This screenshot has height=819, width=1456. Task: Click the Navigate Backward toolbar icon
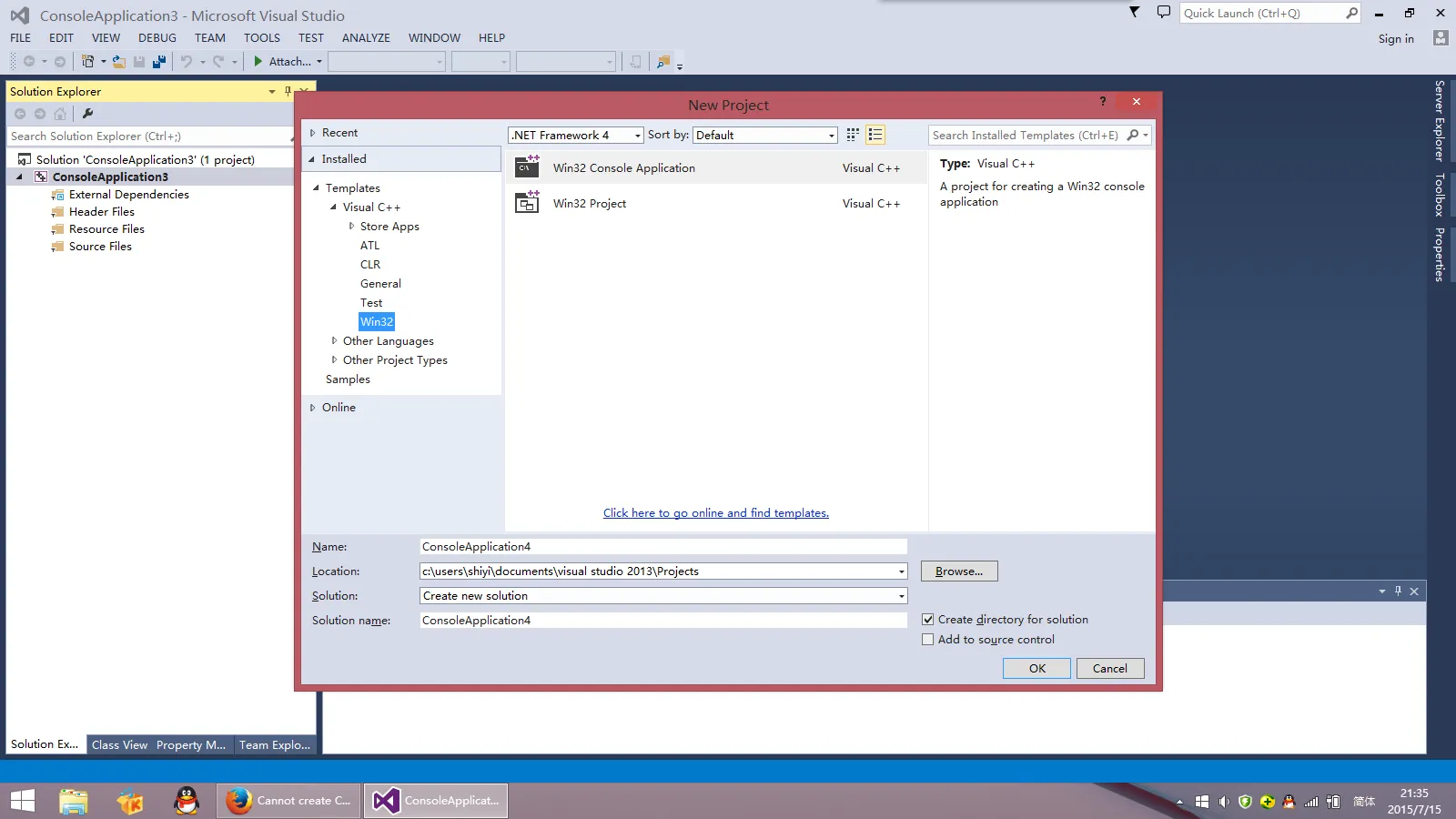pyautogui.click(x=29, y=61)
